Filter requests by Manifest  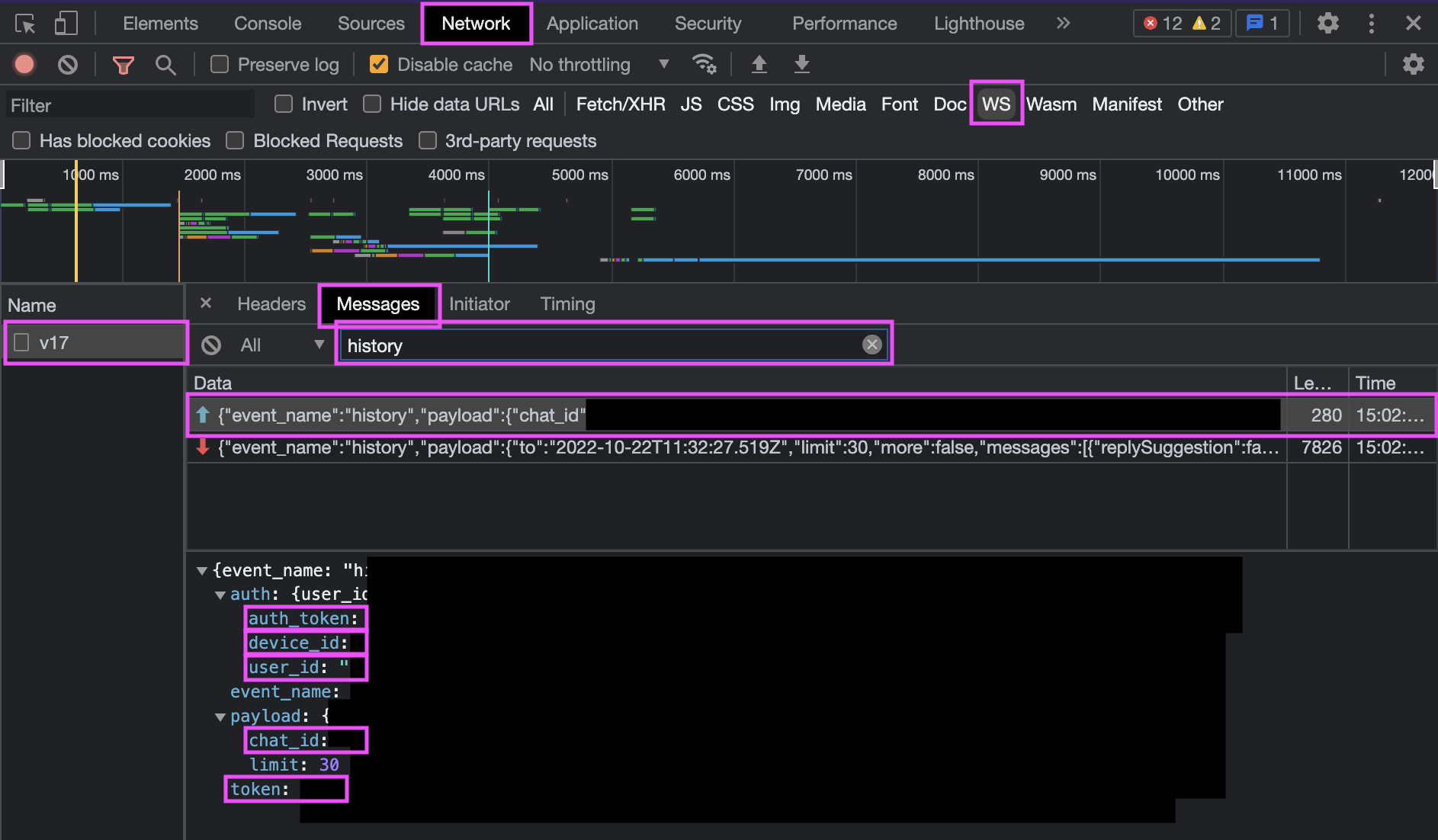click(1127, 104)
